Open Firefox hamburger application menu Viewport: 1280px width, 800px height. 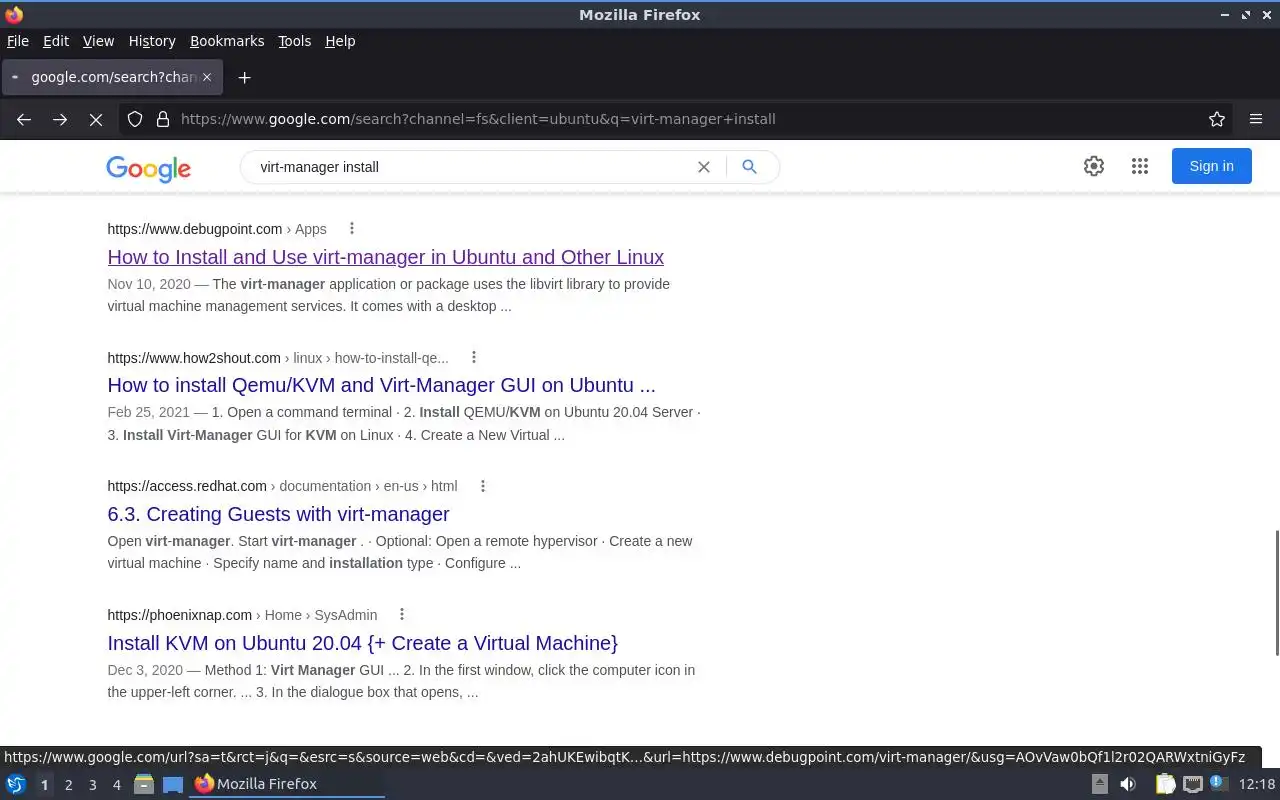[x=1256, y=119]
